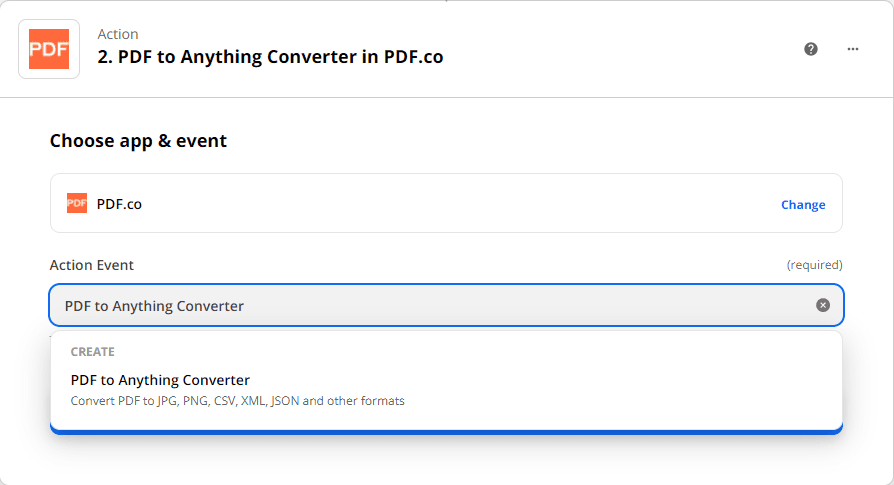Screen dimensions: 894x485
Task: Click the empty area of the PDF.co app box
Action: pyautogui.click(x=450, y=204)
